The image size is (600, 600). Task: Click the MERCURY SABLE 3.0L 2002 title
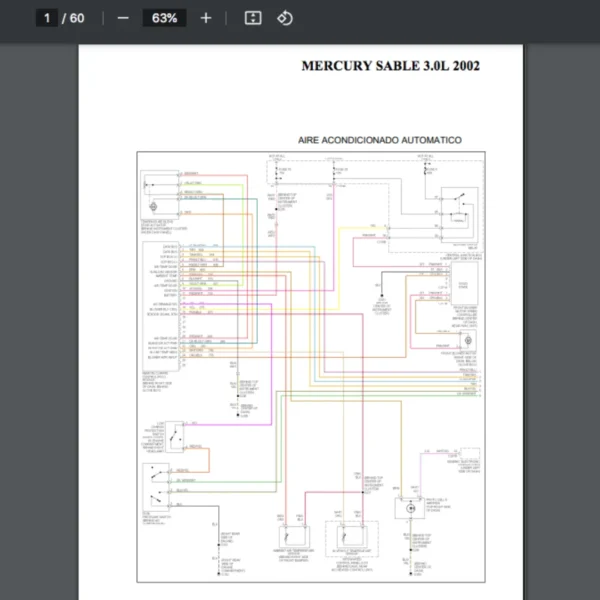(390, 66)
